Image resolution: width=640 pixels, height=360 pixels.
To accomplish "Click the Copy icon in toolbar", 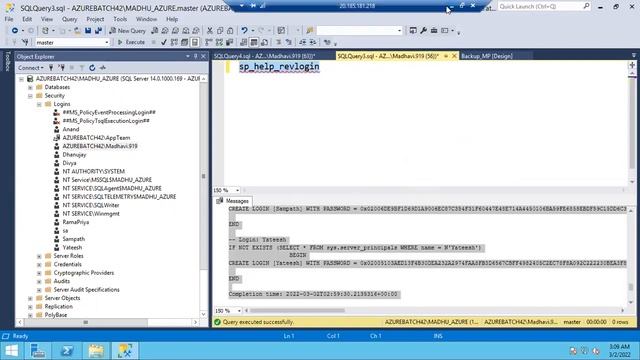I will click(220, 31).
